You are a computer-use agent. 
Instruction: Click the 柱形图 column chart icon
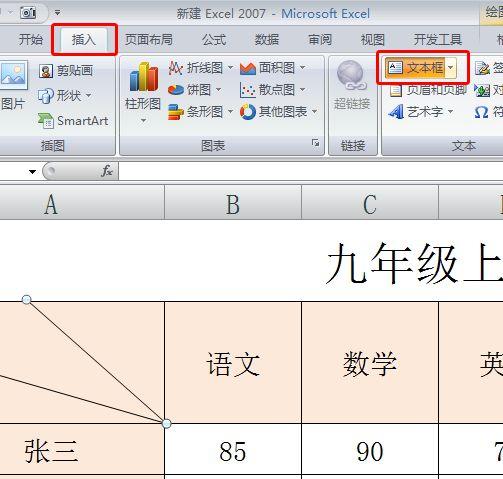144,77
